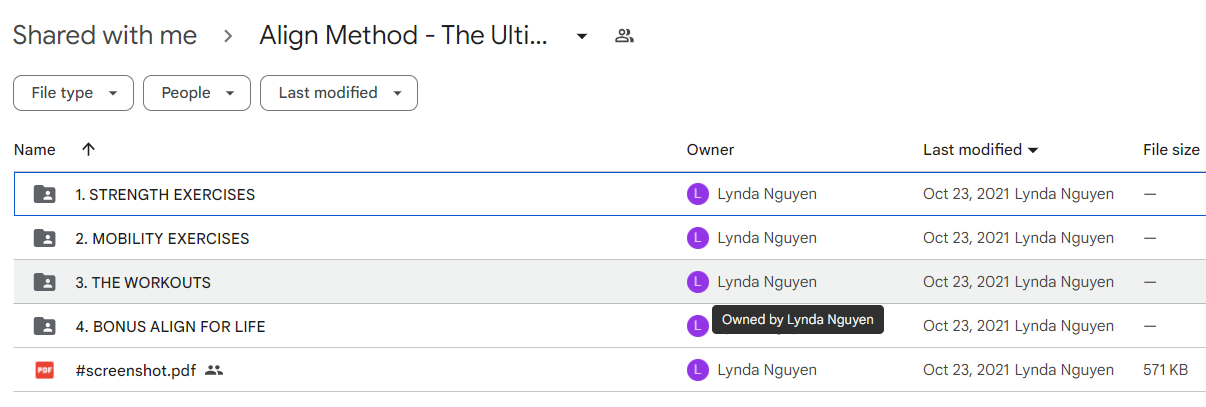This screenshot has height=407, width=1206.
Task: Open the Last modified filter dropdown
Action: (339, 93)
